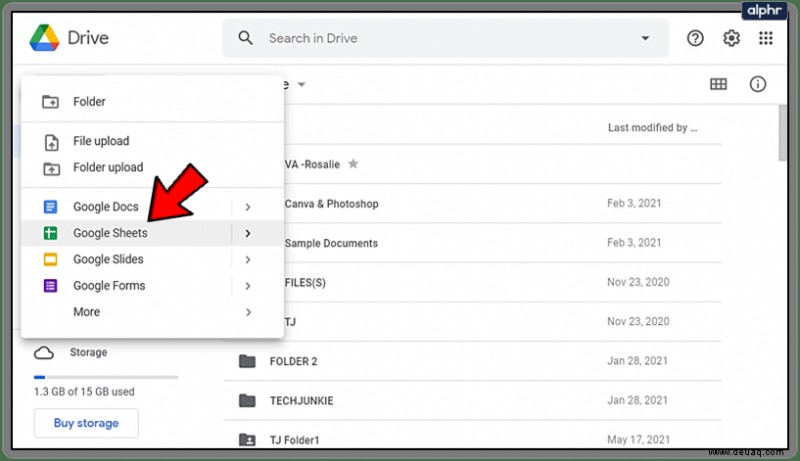
Task: Click the search magnifier icon
Action: [x=245, y=38]
